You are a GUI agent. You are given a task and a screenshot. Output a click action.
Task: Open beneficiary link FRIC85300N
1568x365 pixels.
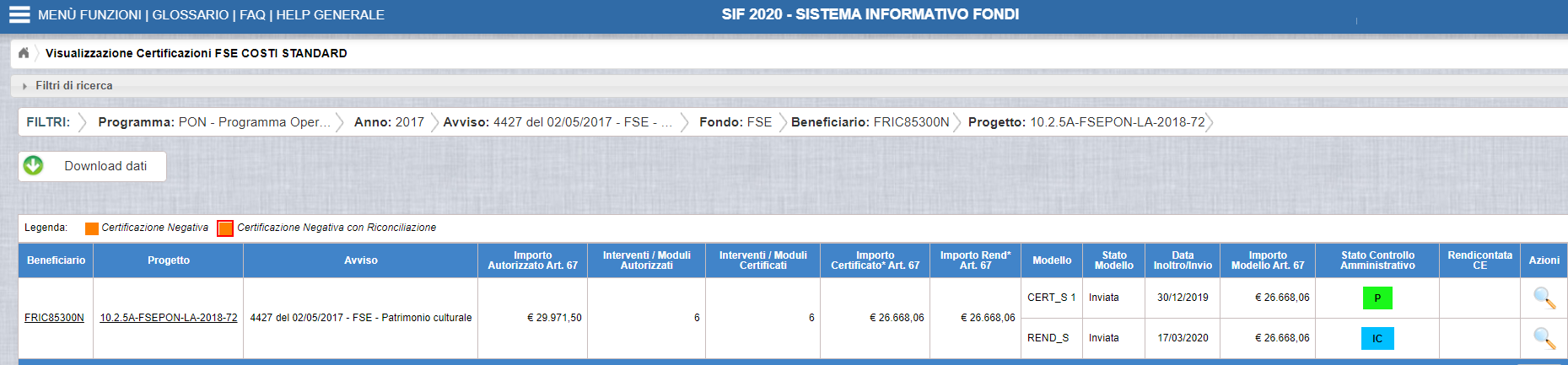[54, 318]
